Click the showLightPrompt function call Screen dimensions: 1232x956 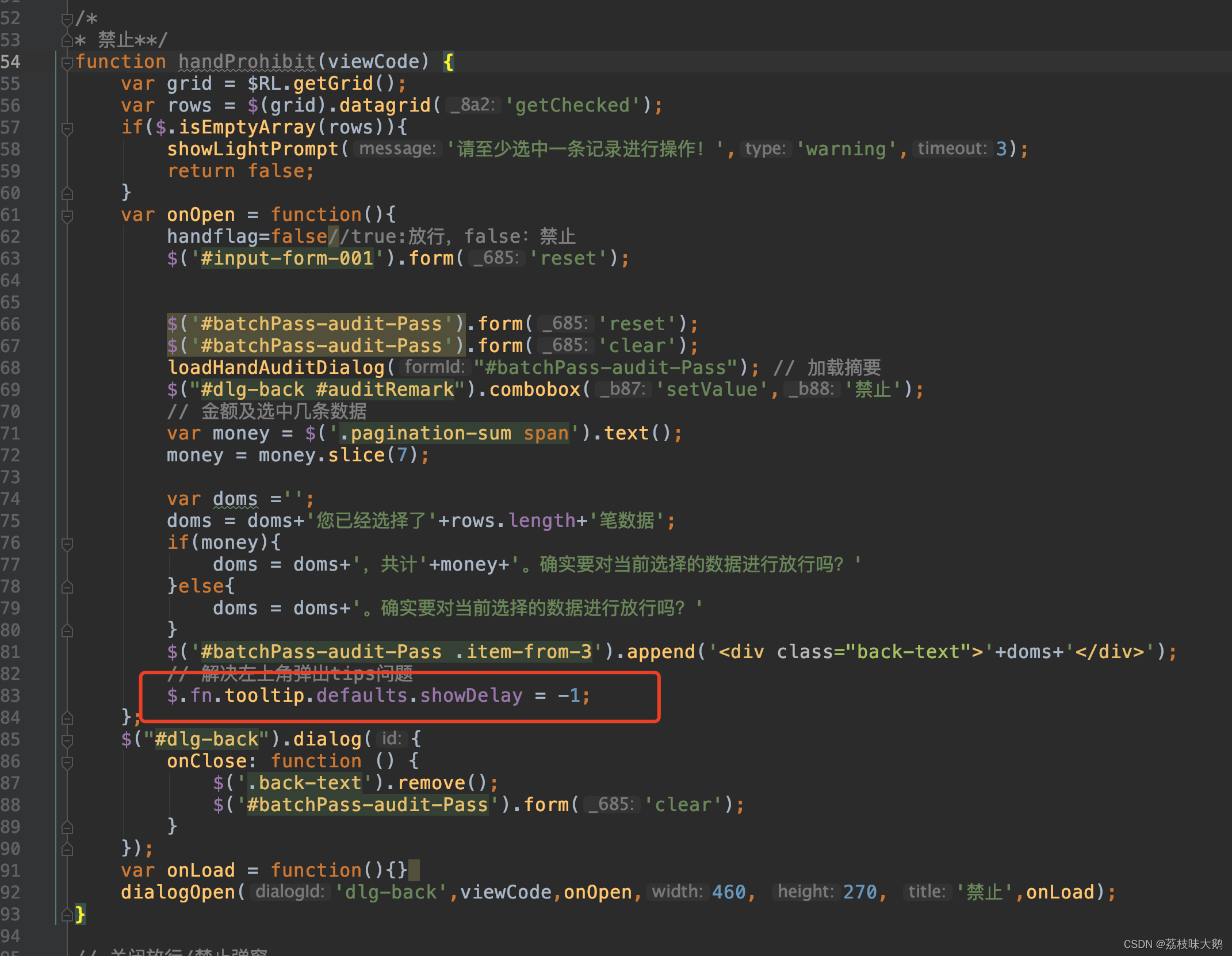[x=252, y=150]
